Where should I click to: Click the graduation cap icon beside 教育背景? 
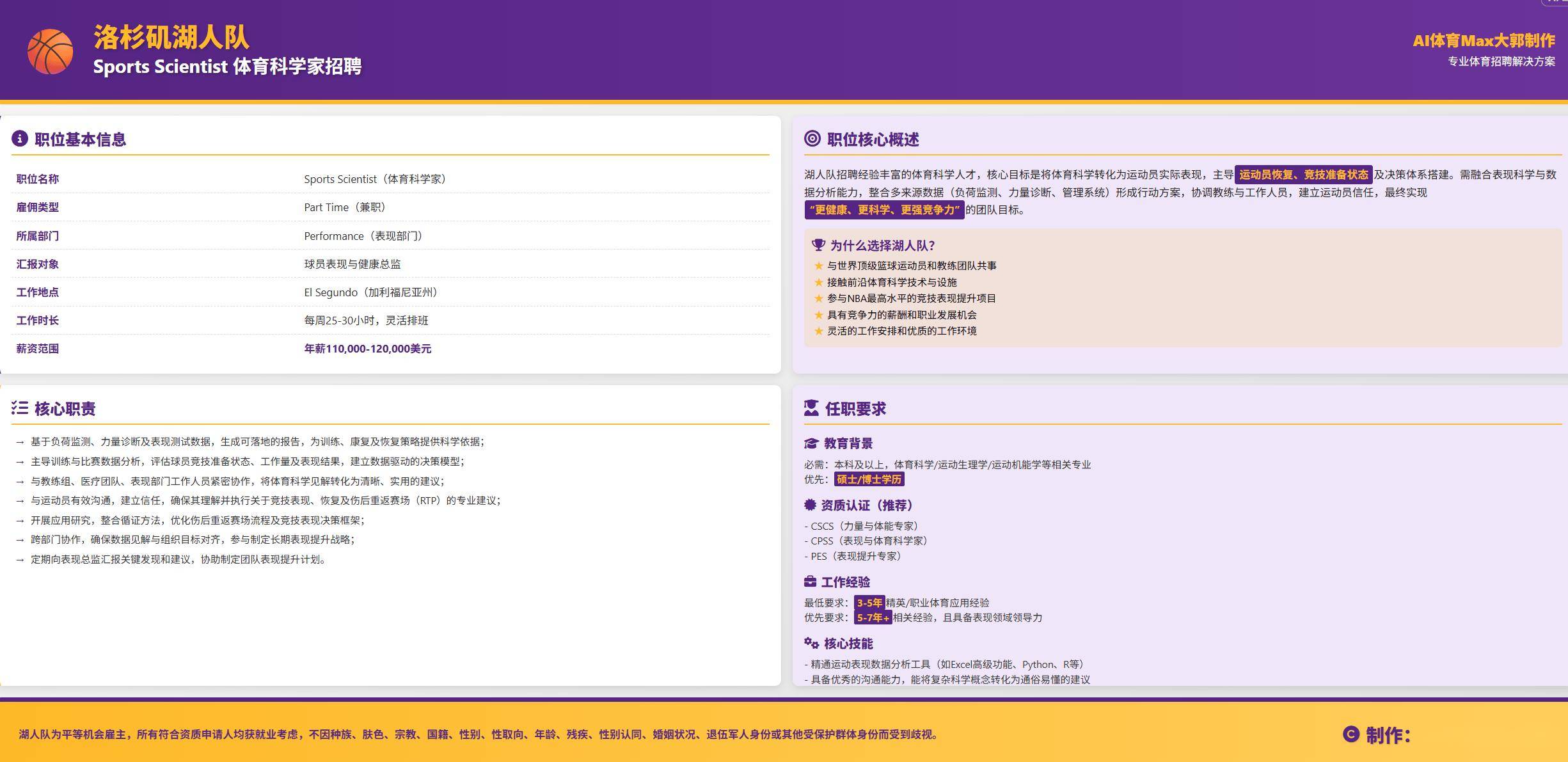(x=811, y=443)
